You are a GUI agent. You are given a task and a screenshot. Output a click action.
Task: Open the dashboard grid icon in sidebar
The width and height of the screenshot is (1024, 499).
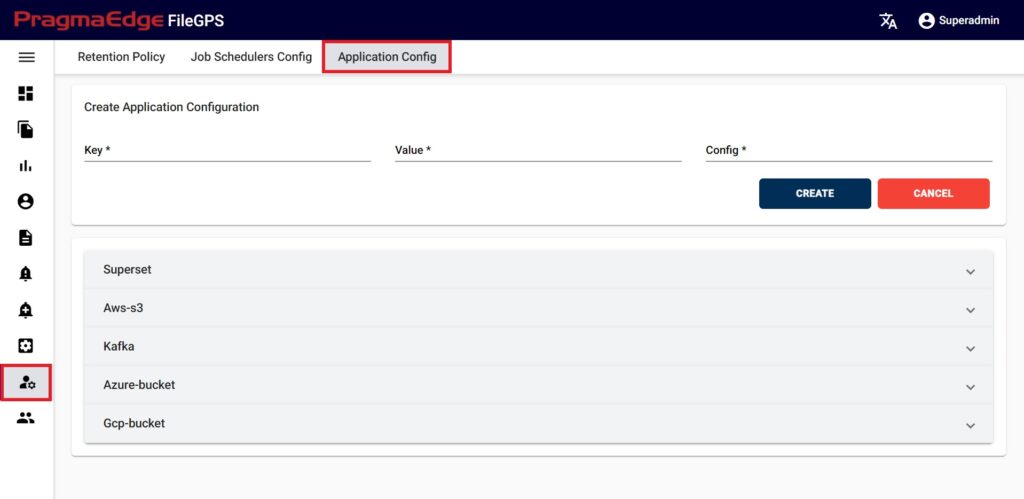coord(25,93)
